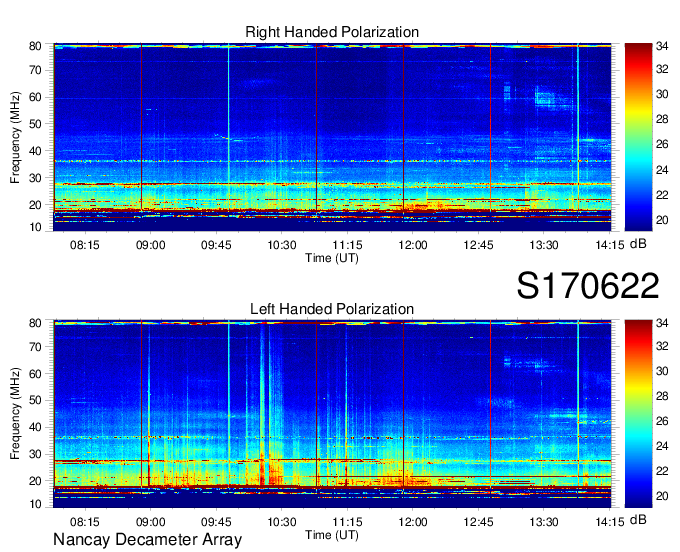Click the 80 MHz tick of Left Handed plot

[x=35, y=323]
